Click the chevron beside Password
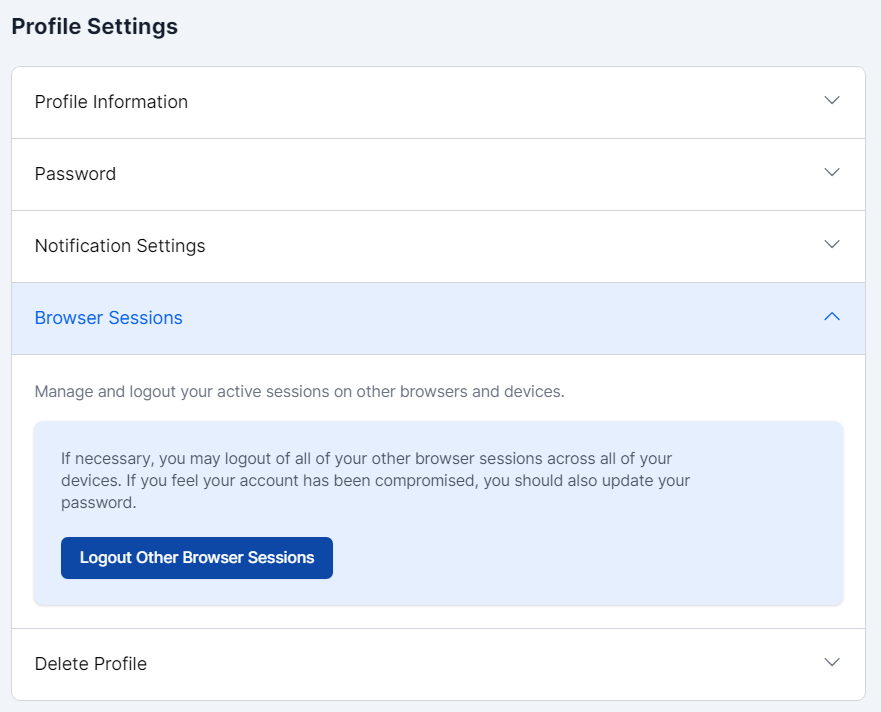The image size is (881, 712). [x=831, y=173]
